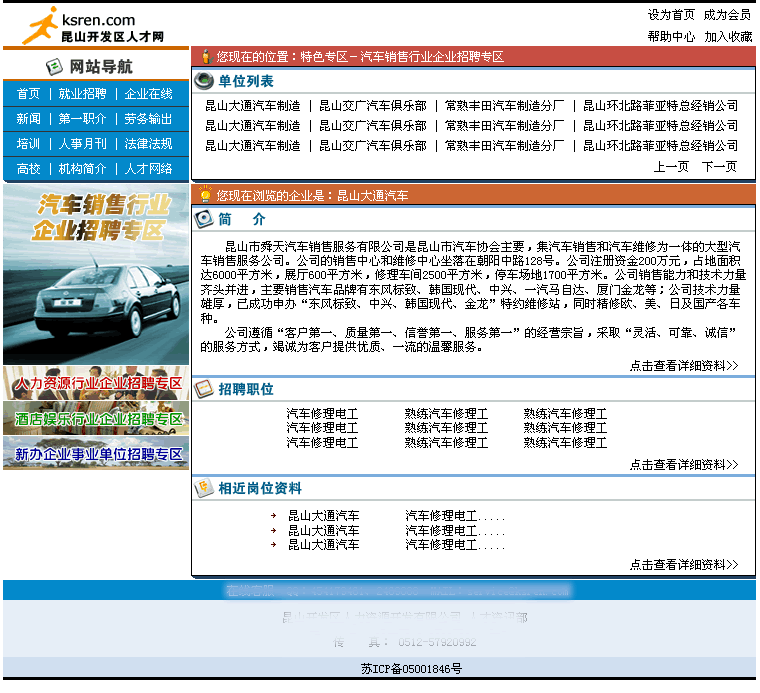Click 点击查看详细资料 under 简介
This screenshot has width=760, height=693.
click(x=684, y=365)
